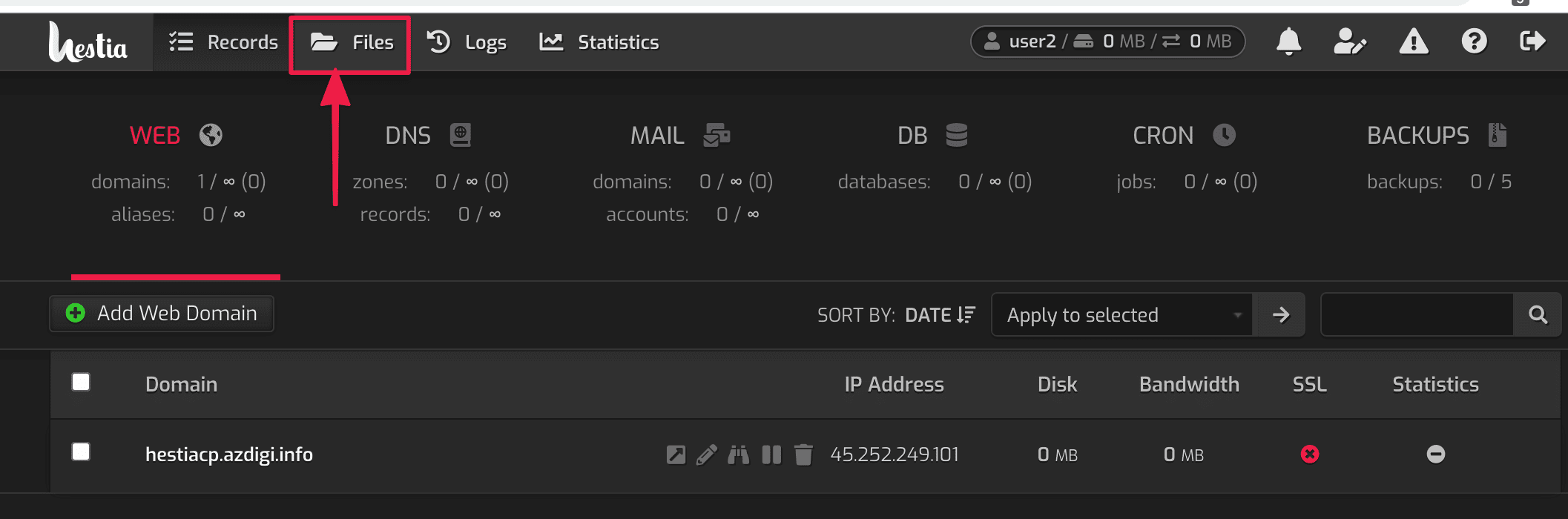This screenshot has height=519, width=1568.
Task: Check the hestiacp.azdigi.info row checkbox
Action: [81, 452]
